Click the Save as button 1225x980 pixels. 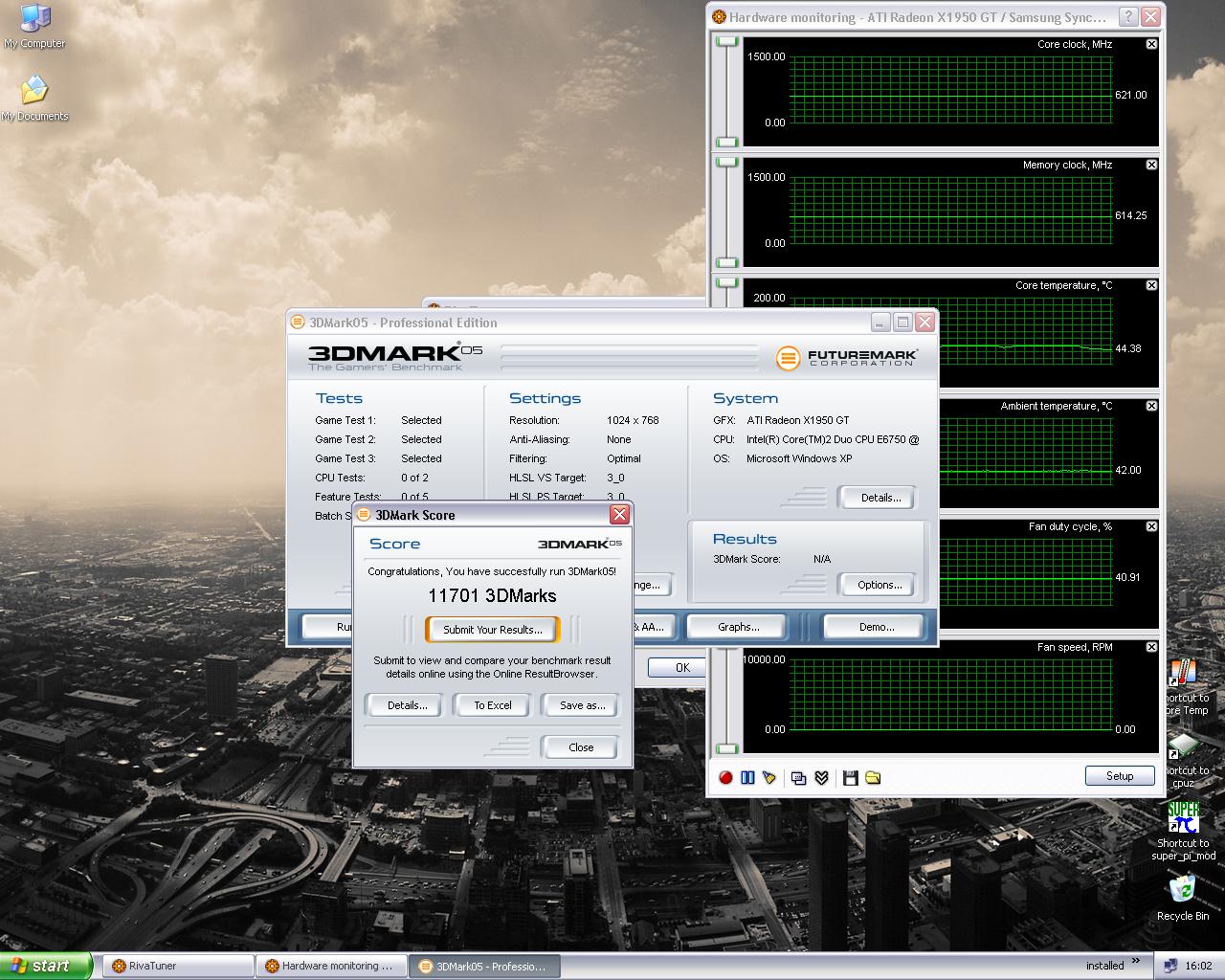(582, 705)
